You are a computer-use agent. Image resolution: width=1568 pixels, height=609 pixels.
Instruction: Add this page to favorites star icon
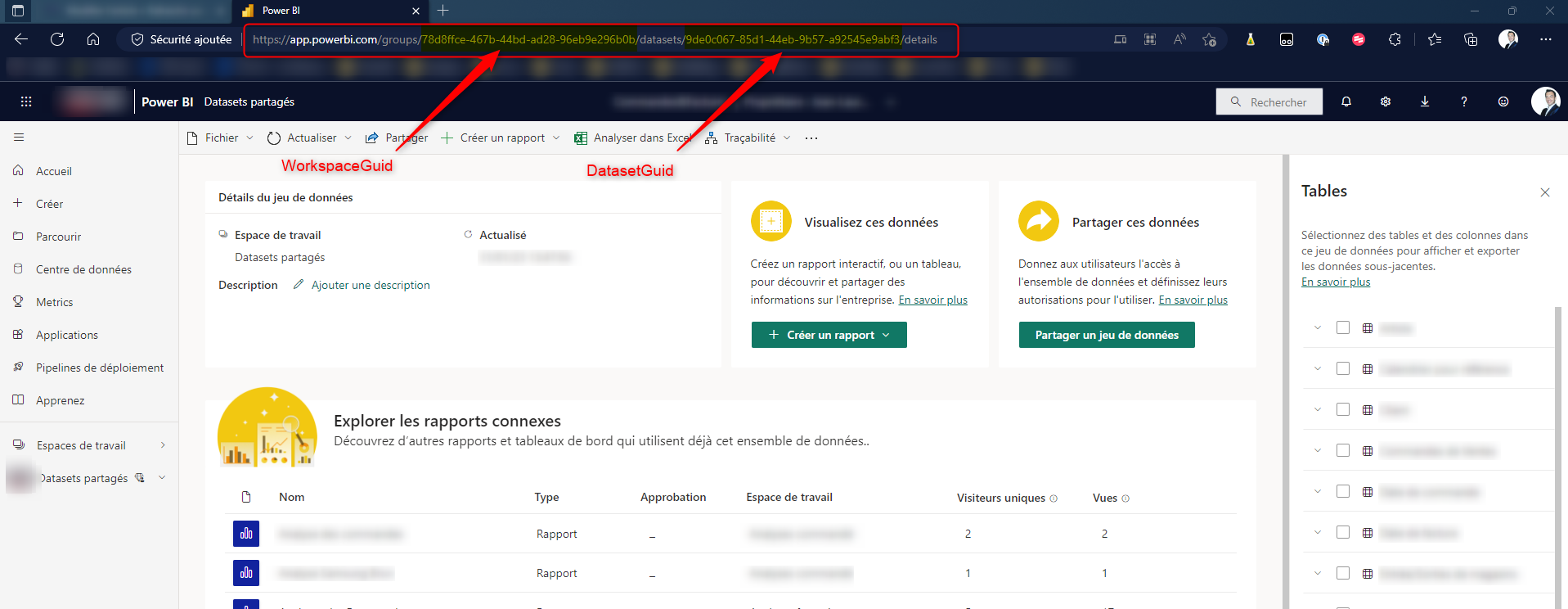(x=1209, y=39)
